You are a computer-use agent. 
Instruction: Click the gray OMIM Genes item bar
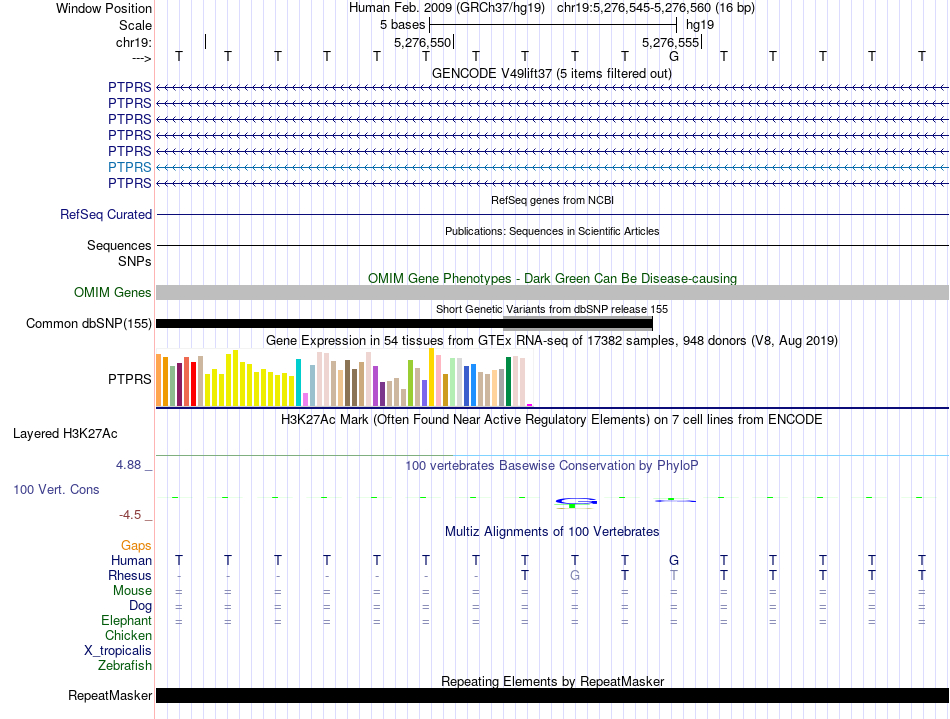[552, 293]
